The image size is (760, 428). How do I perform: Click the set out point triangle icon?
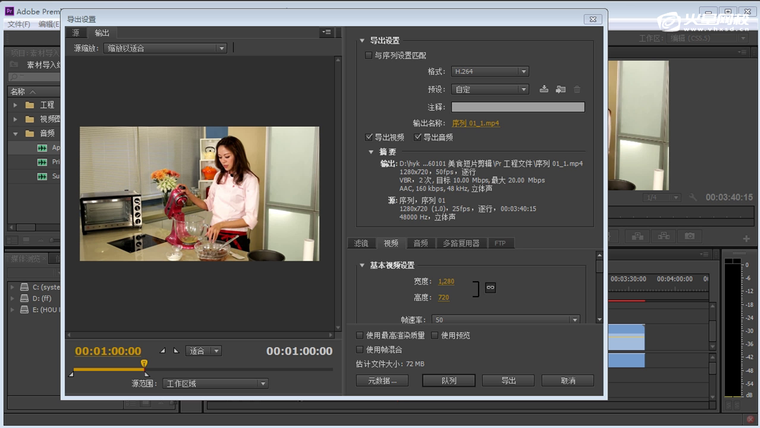(176, 351)
